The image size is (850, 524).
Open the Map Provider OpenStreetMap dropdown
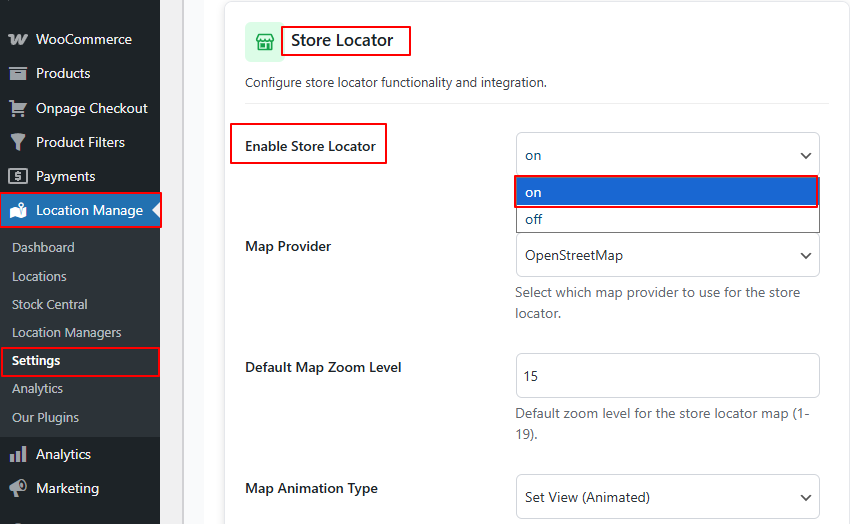click(x=666, y=255)
